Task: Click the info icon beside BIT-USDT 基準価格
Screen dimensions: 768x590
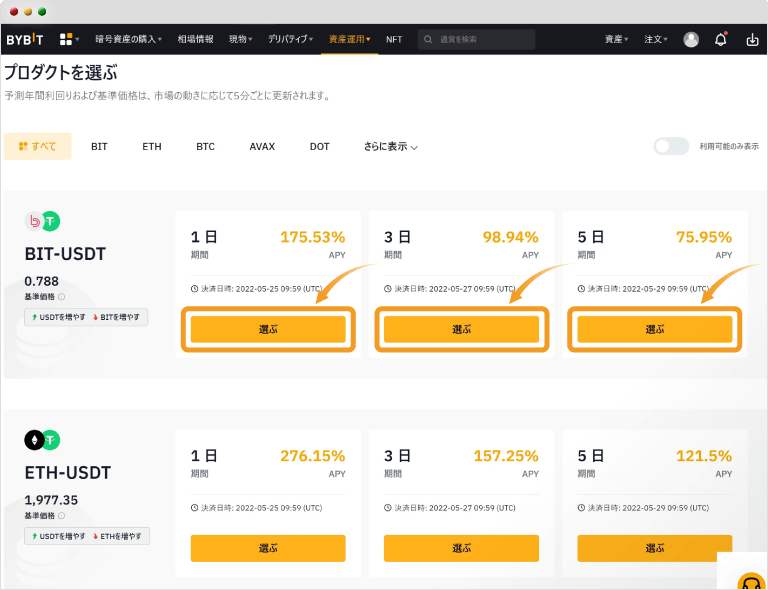Action: pos(62,297)
